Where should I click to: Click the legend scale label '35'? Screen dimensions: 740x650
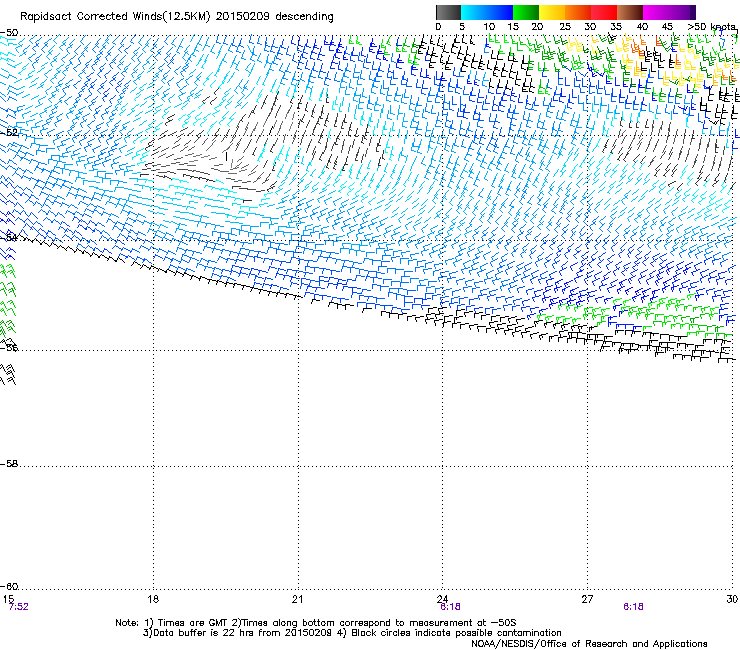click(616, 26)
